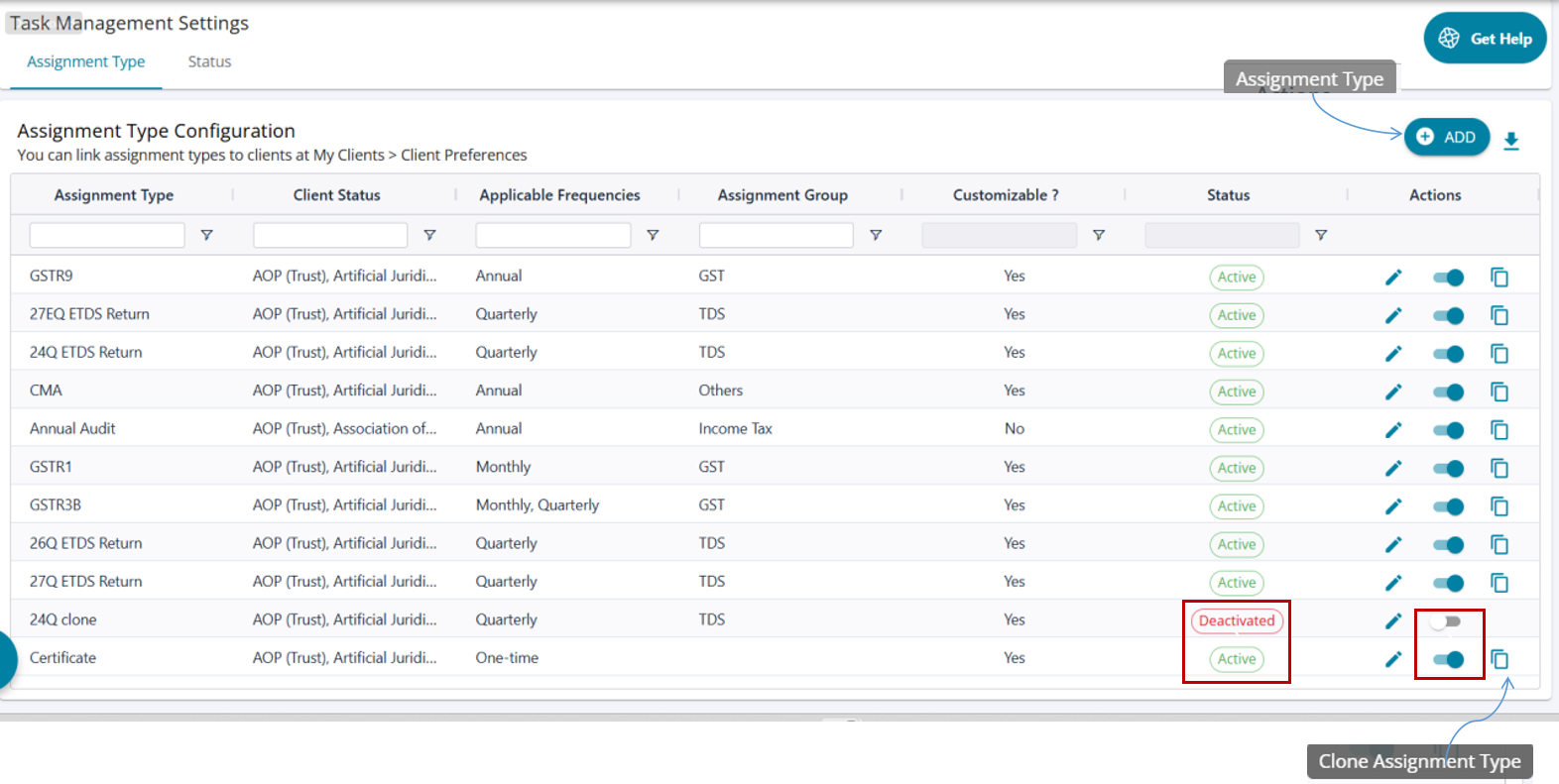The image size is (1559, 784).
Task: Select the Assignment Type tab
Action: 86,61
